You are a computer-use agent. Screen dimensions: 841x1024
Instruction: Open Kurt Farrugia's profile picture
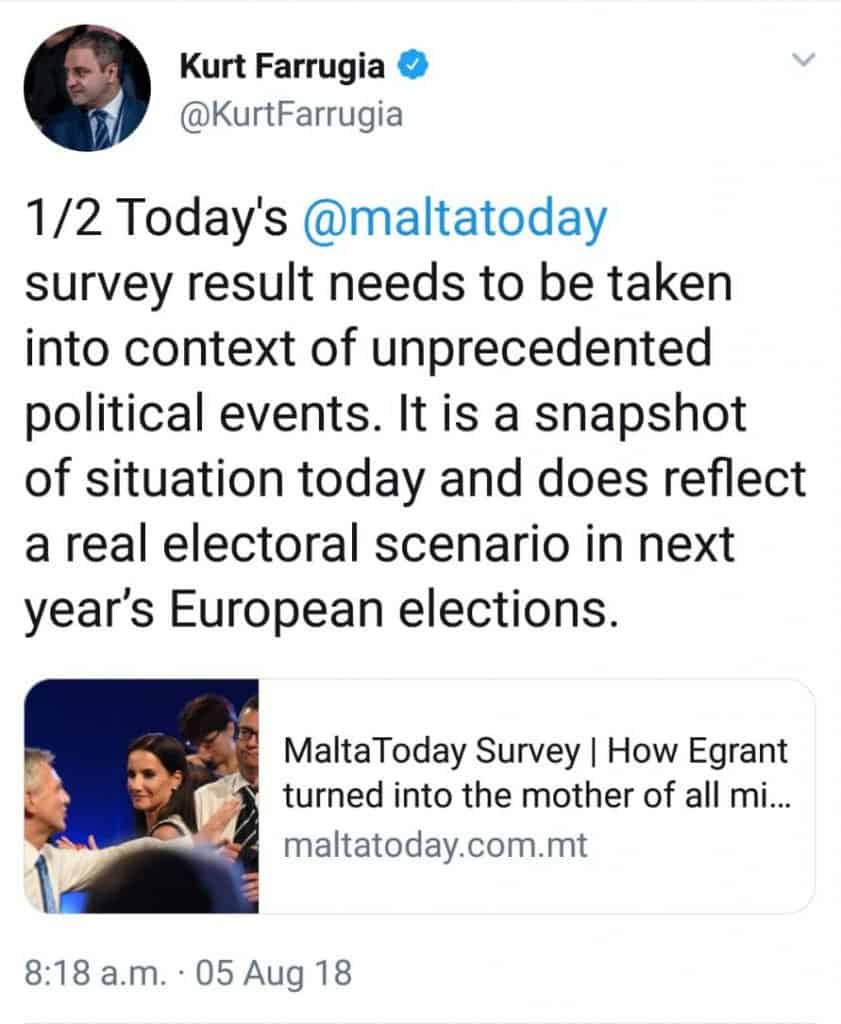coord(85,88)
